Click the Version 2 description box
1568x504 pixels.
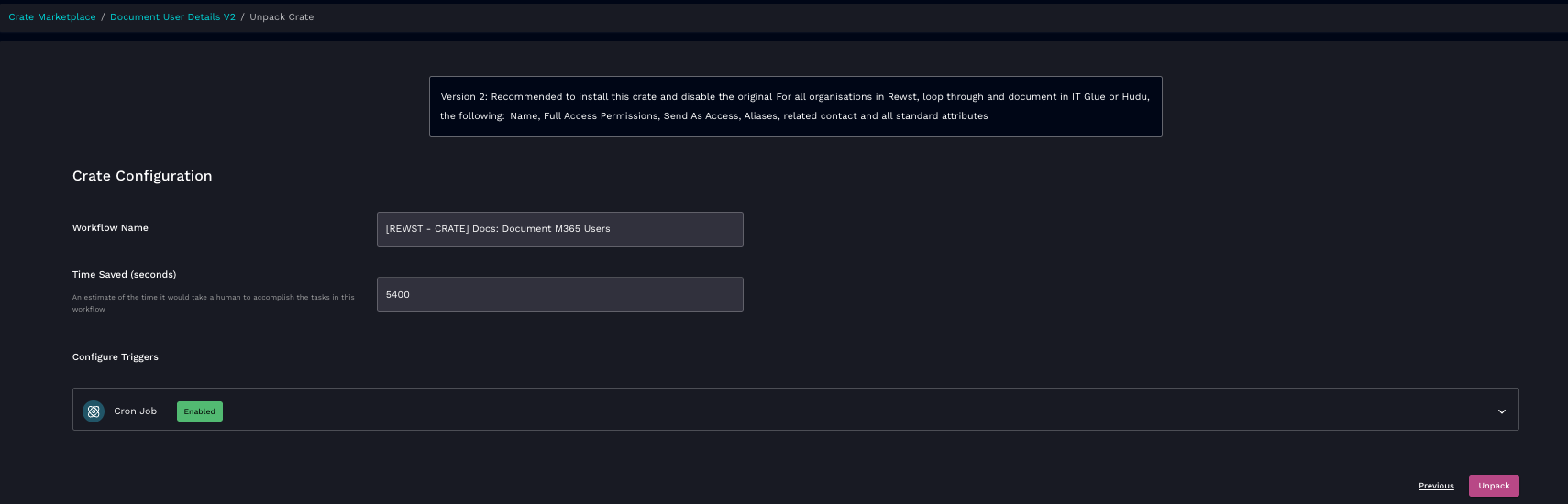click(795, 106)
